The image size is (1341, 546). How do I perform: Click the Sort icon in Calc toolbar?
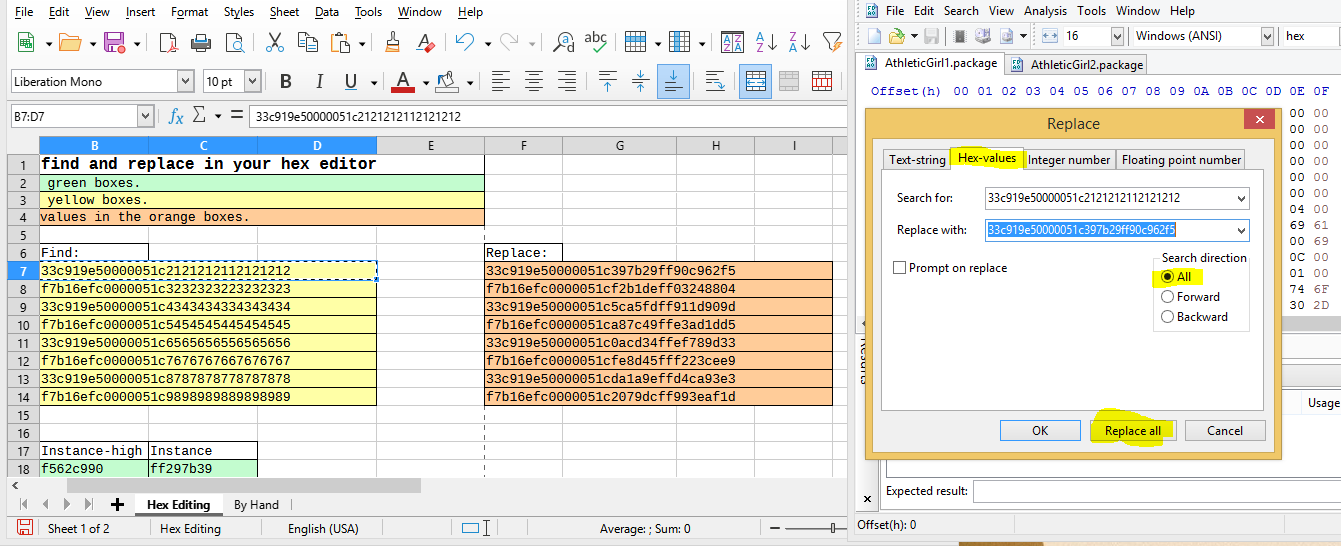coord(732,43)
